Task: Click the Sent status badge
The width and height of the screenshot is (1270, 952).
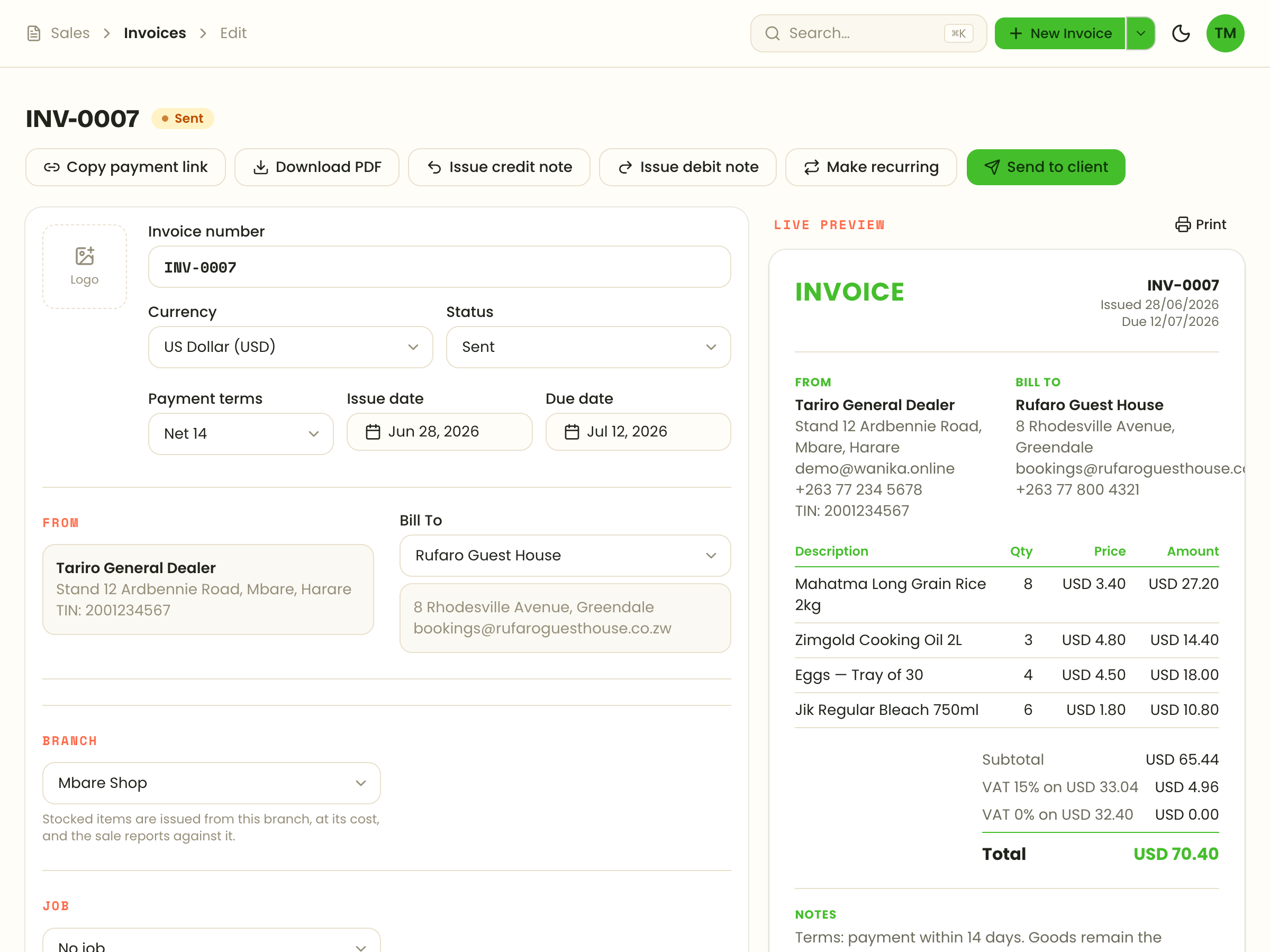Action: pos(183,119)
